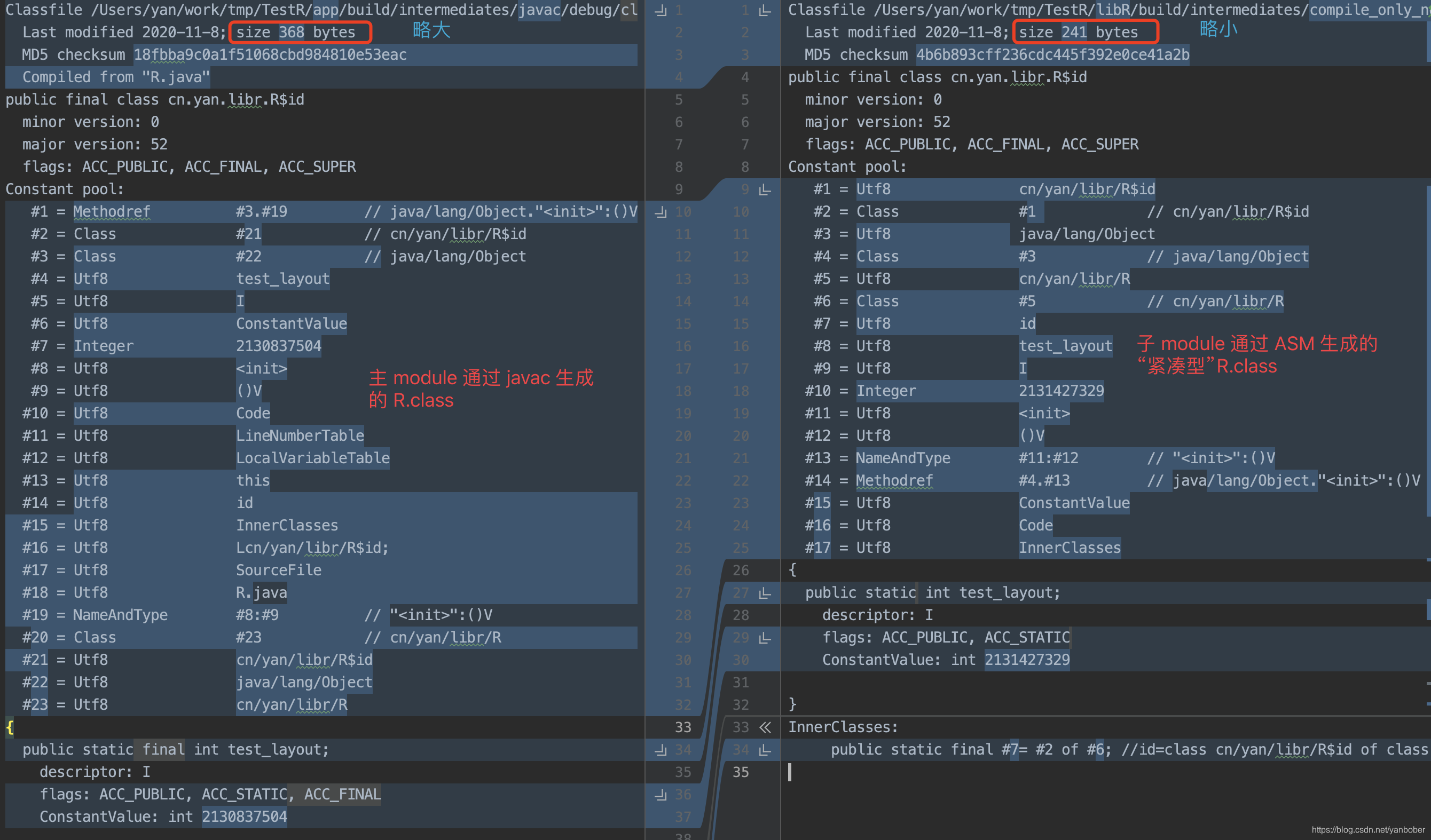Click the left opening brace on line 33
This screenshot has height=840, width=1431.
click(x=10, y=727)
